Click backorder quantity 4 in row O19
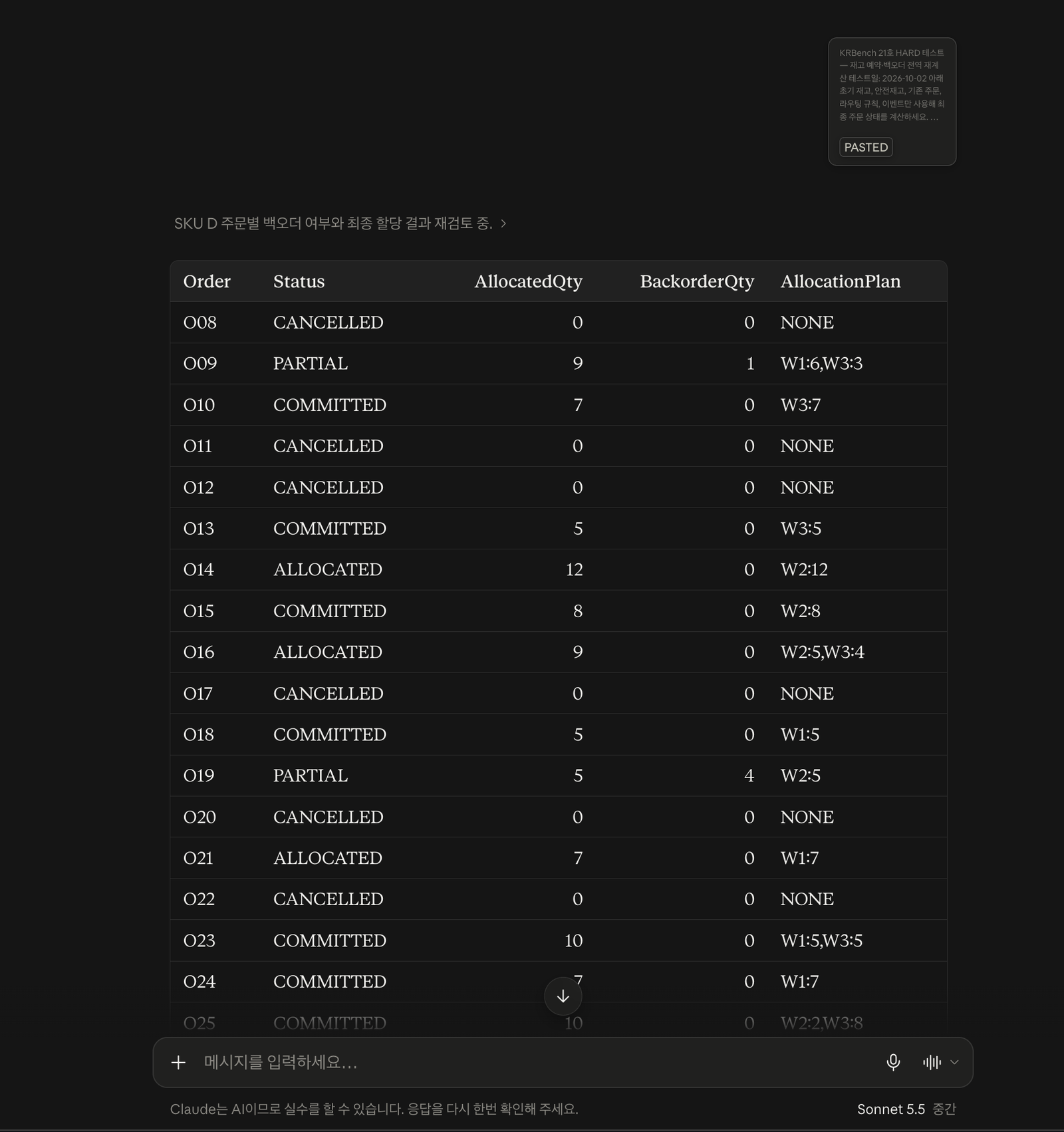 (749, 776)
